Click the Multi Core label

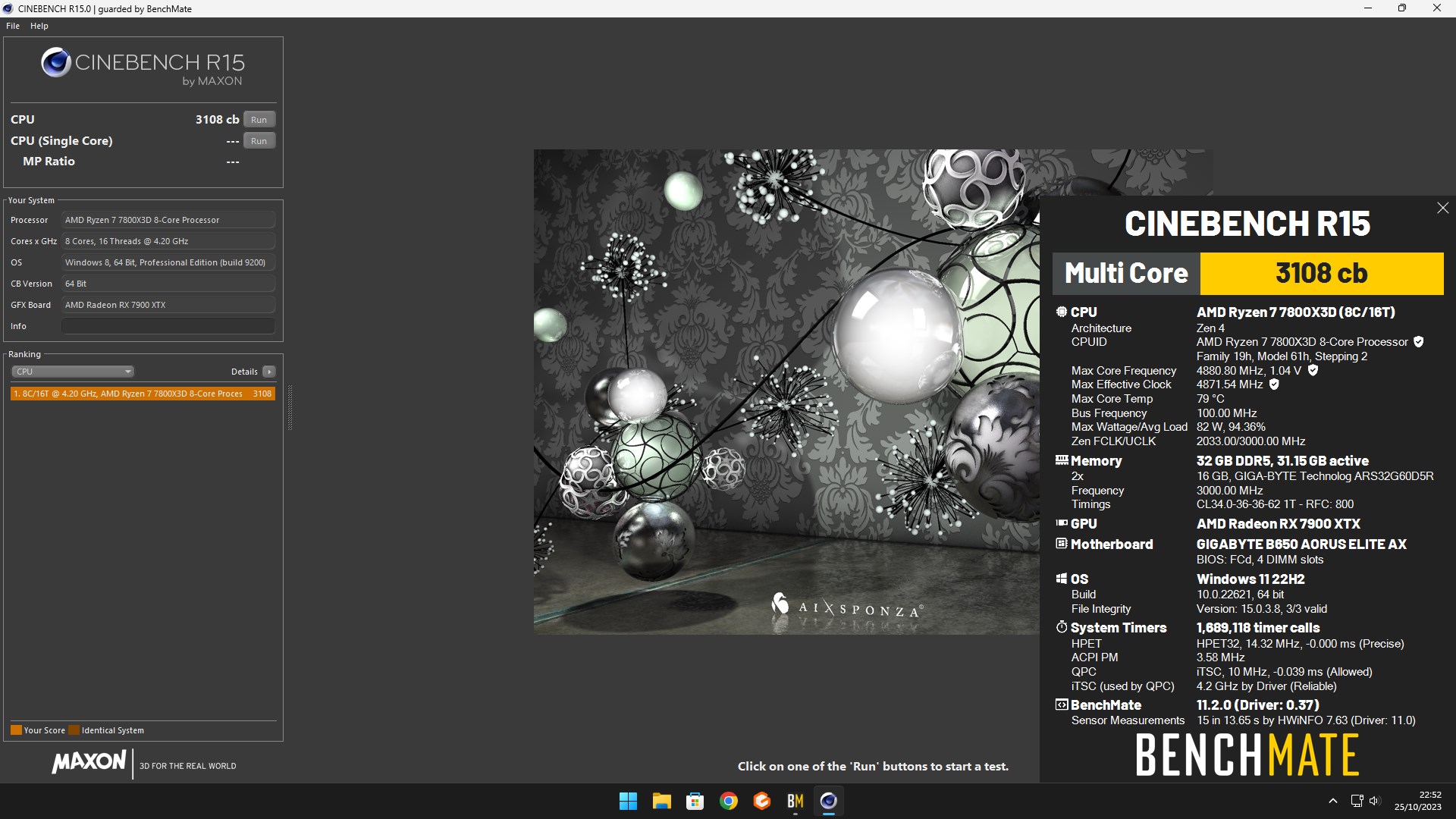[x=1126, y=273]
